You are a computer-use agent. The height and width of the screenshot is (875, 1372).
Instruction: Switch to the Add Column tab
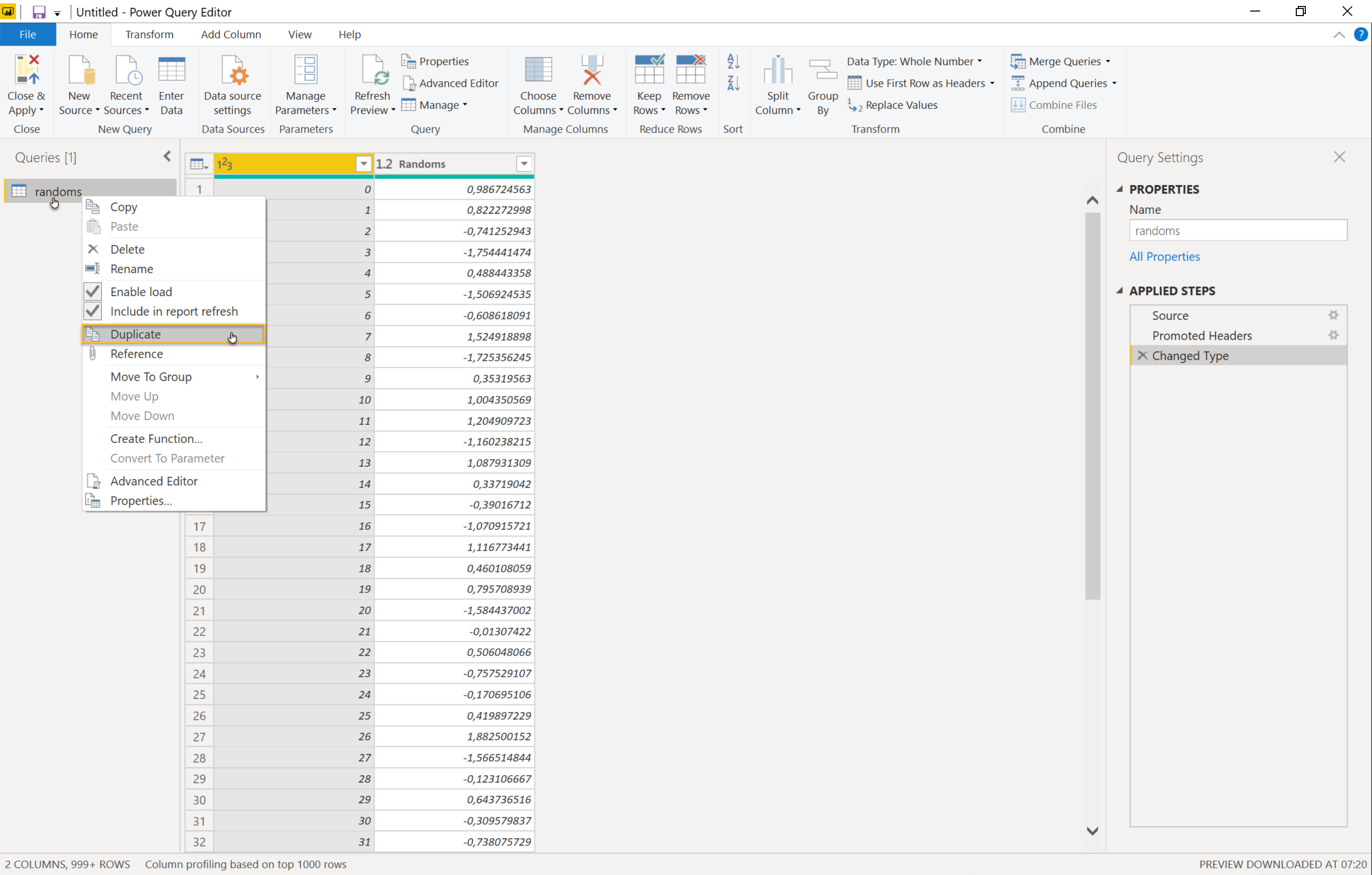coord(231,35)
